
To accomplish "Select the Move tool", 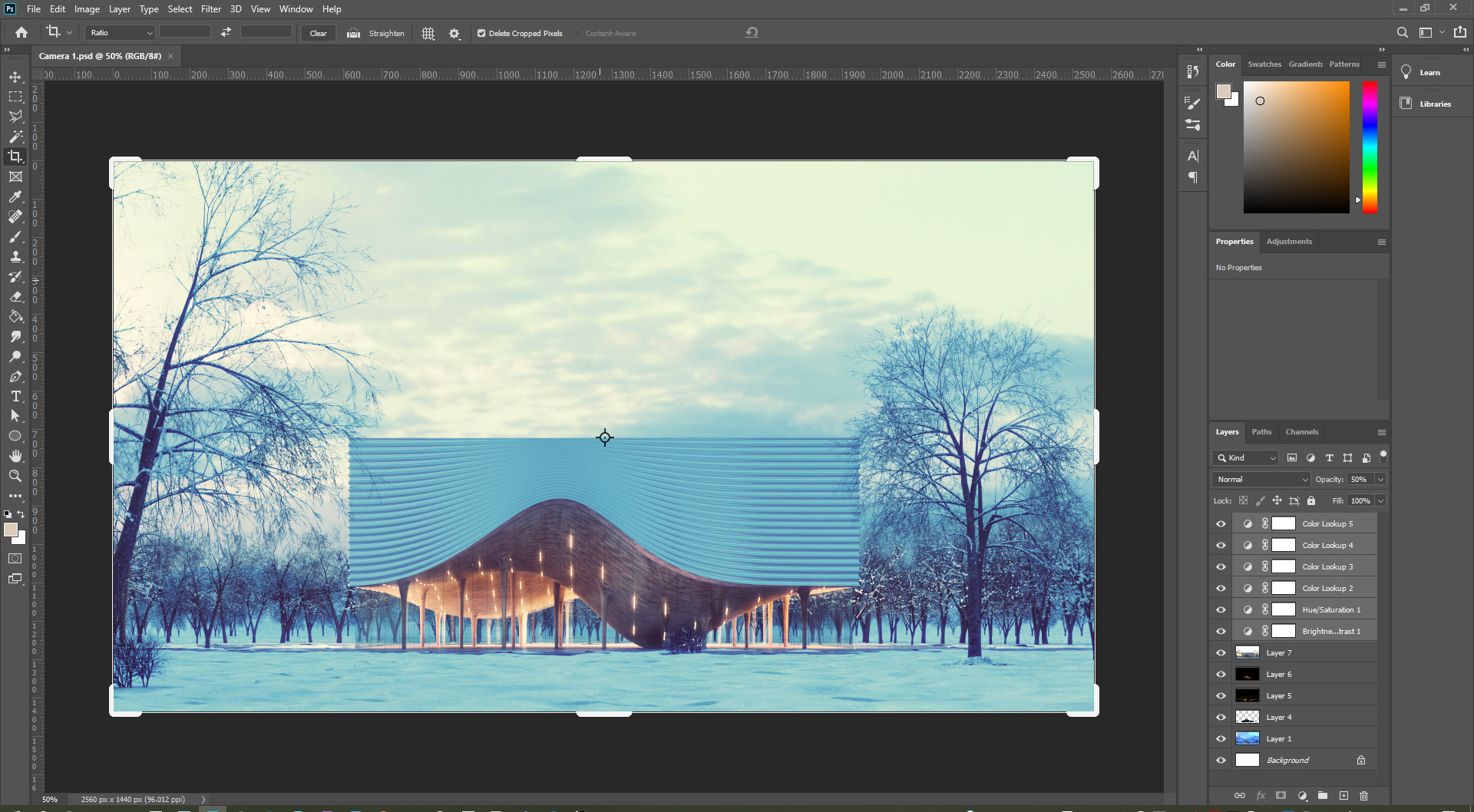I will (15, 77).
